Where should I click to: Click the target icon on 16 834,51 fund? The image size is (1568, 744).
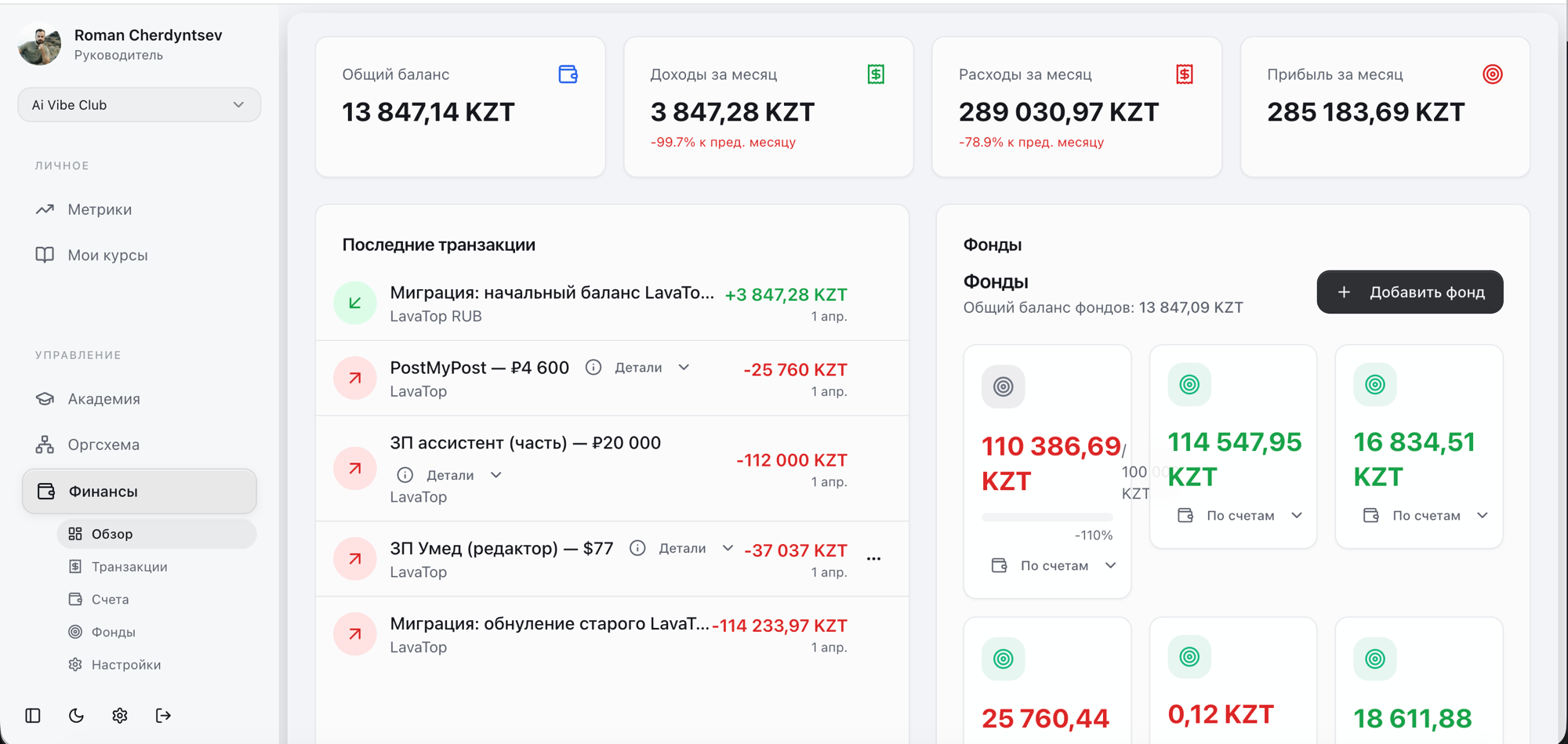pos(1375,385)
